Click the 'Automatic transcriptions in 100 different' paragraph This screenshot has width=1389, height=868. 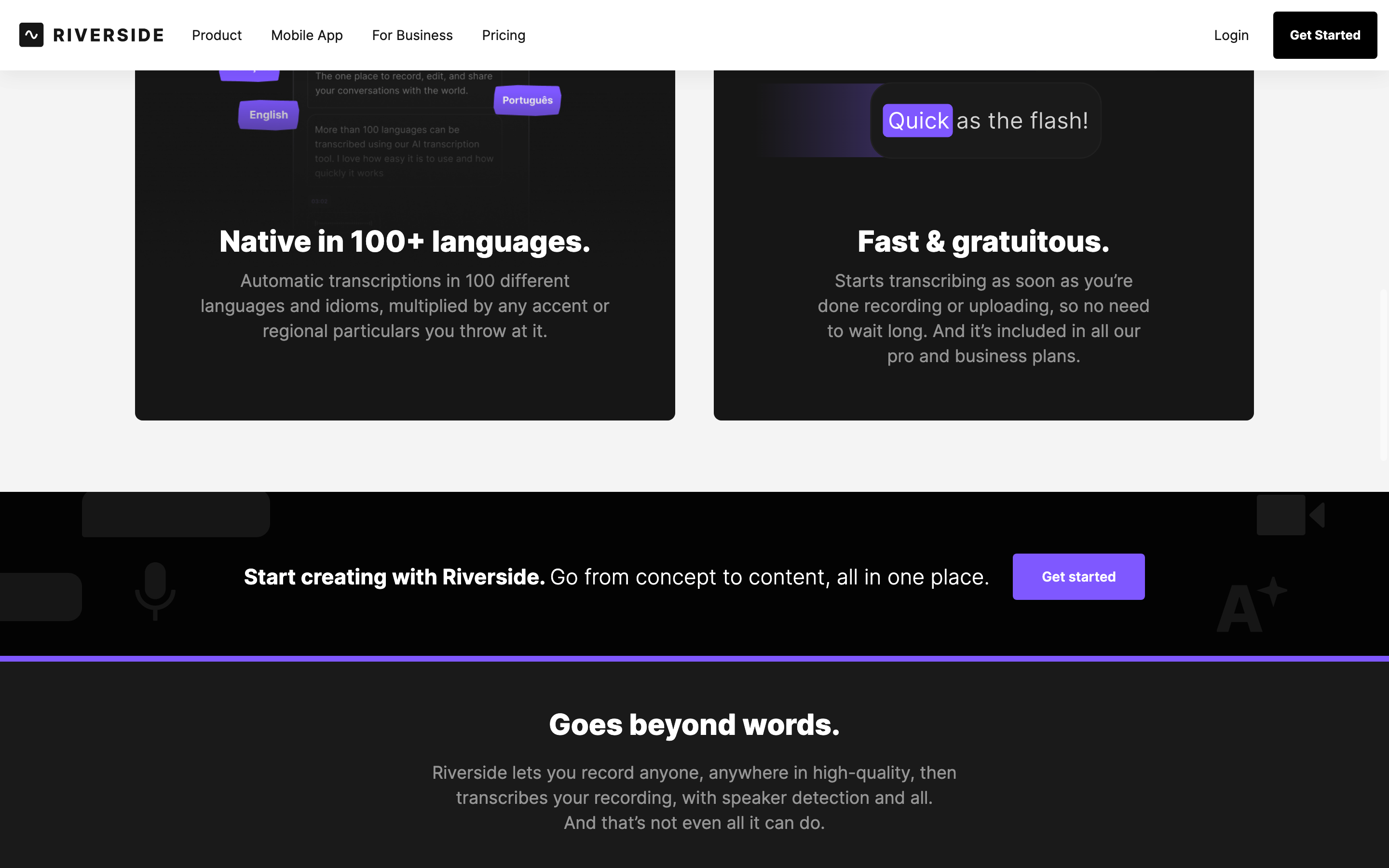pyautogui.click(x=405, y=306)
